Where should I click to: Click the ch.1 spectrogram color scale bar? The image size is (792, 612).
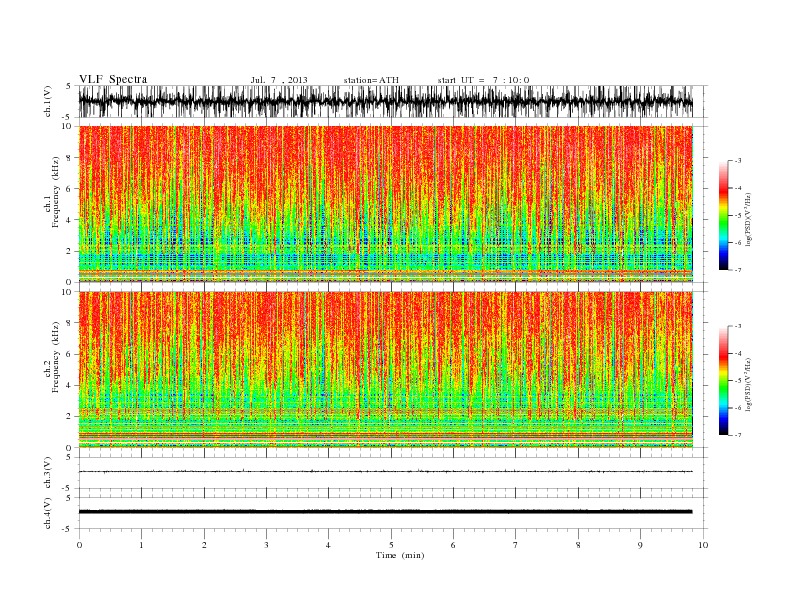point(723,215)
